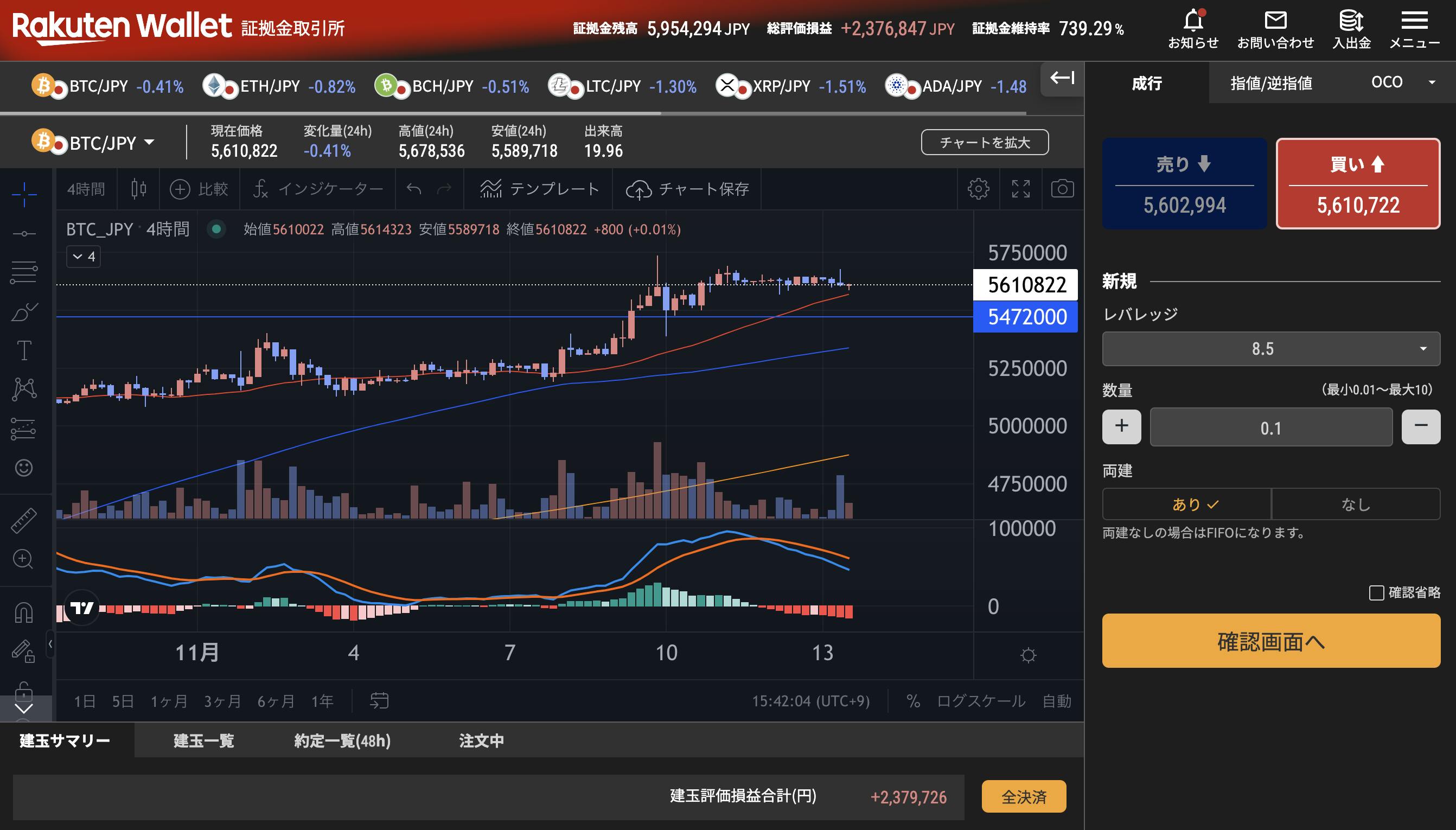This screenshot has height=830, width=1456.
Task: Open the レバレッジ 8.5 dropdown
Action: coord(1271,348)
